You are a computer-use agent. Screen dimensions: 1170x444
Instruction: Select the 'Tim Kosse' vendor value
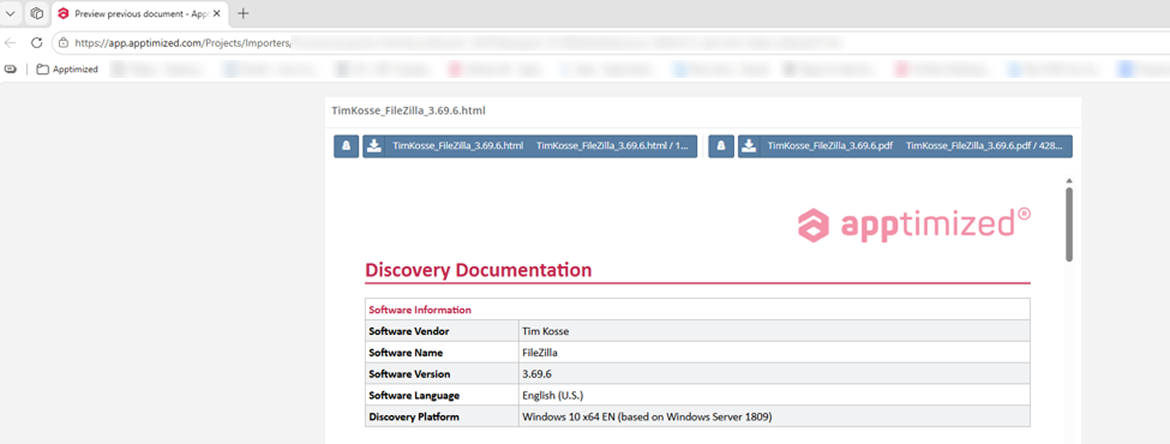click(545, 331)
